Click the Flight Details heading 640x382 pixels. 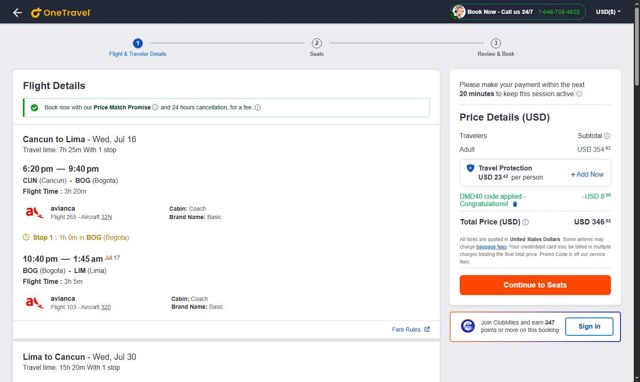pos(54,86)
